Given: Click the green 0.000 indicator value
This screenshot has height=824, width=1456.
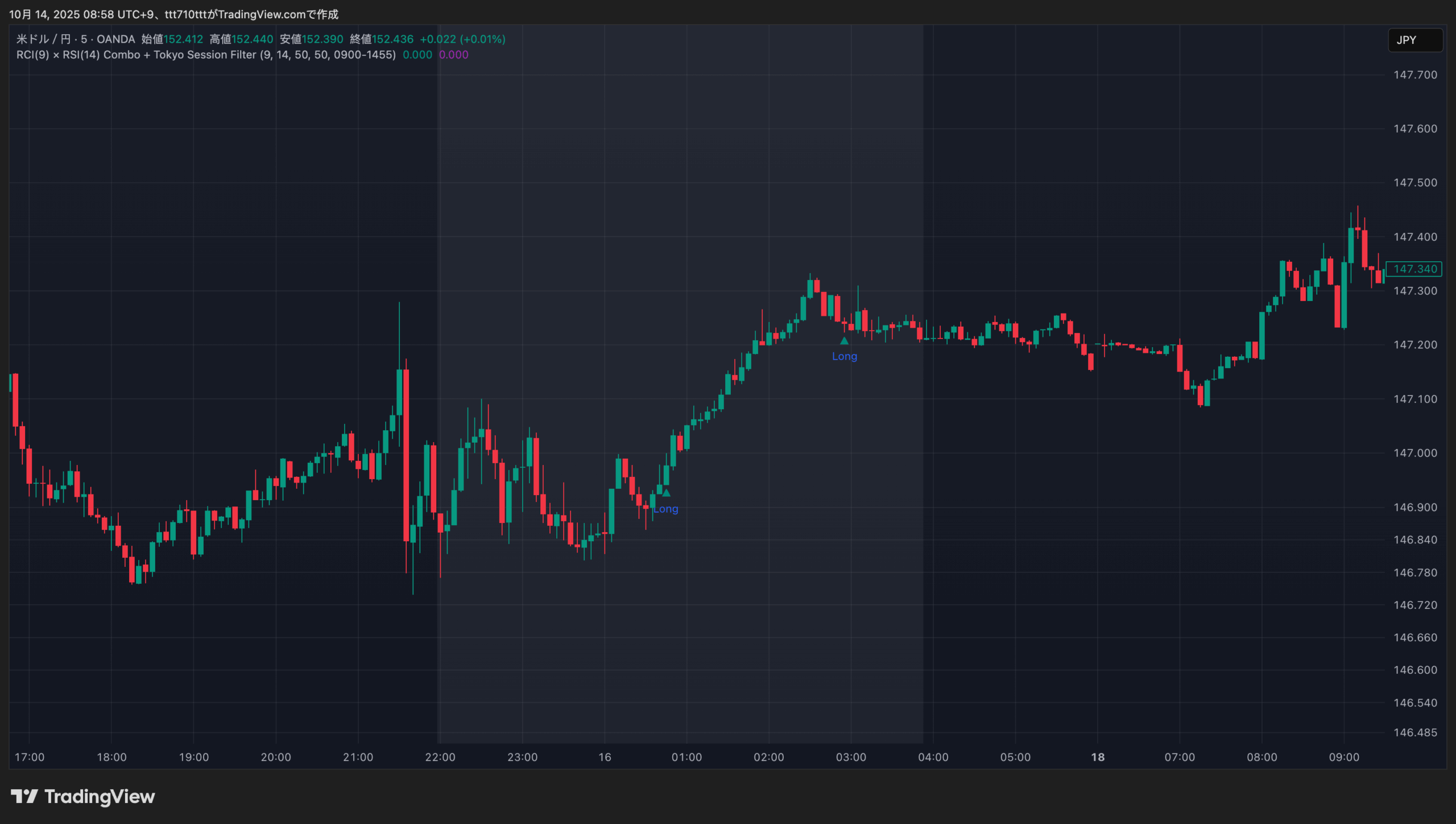Looking at the screenshot, I should (x=417, y=55).
